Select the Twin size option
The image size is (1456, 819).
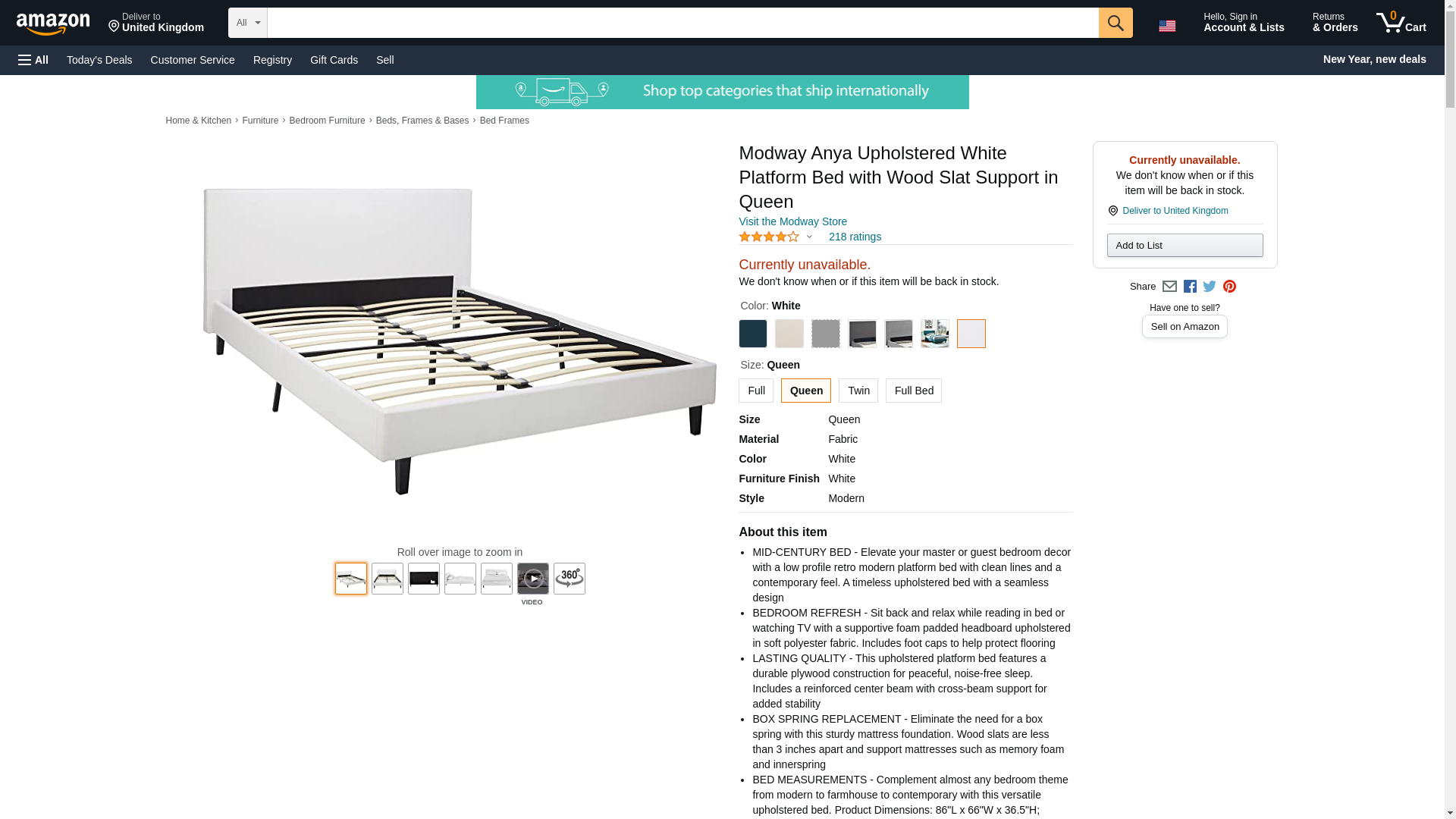(x=858, y=391)
